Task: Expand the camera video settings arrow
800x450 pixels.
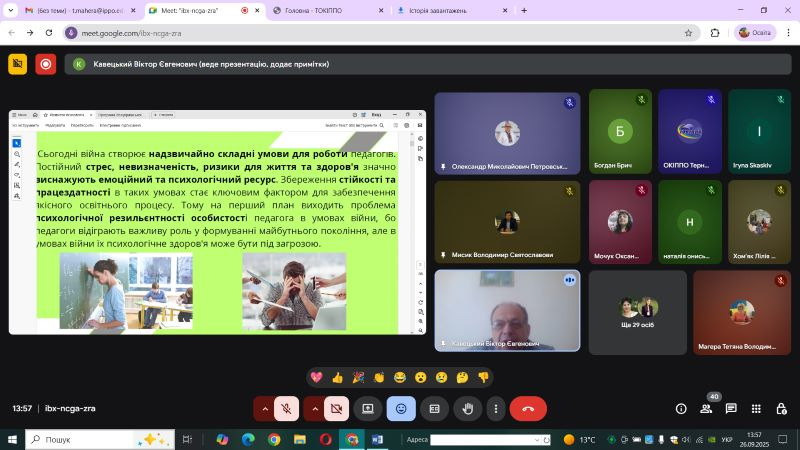Action: 314,408
